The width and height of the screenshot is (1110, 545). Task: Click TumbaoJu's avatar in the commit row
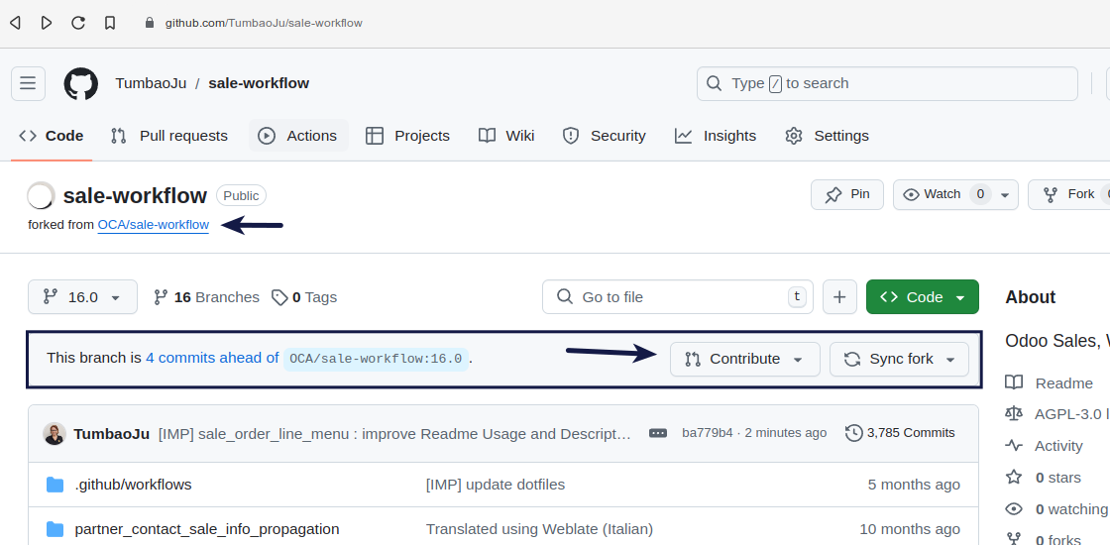[55, 433]
